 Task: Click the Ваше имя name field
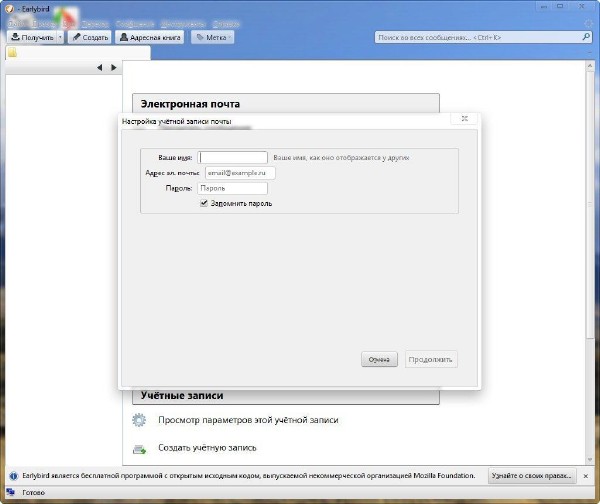coord(233,157)
